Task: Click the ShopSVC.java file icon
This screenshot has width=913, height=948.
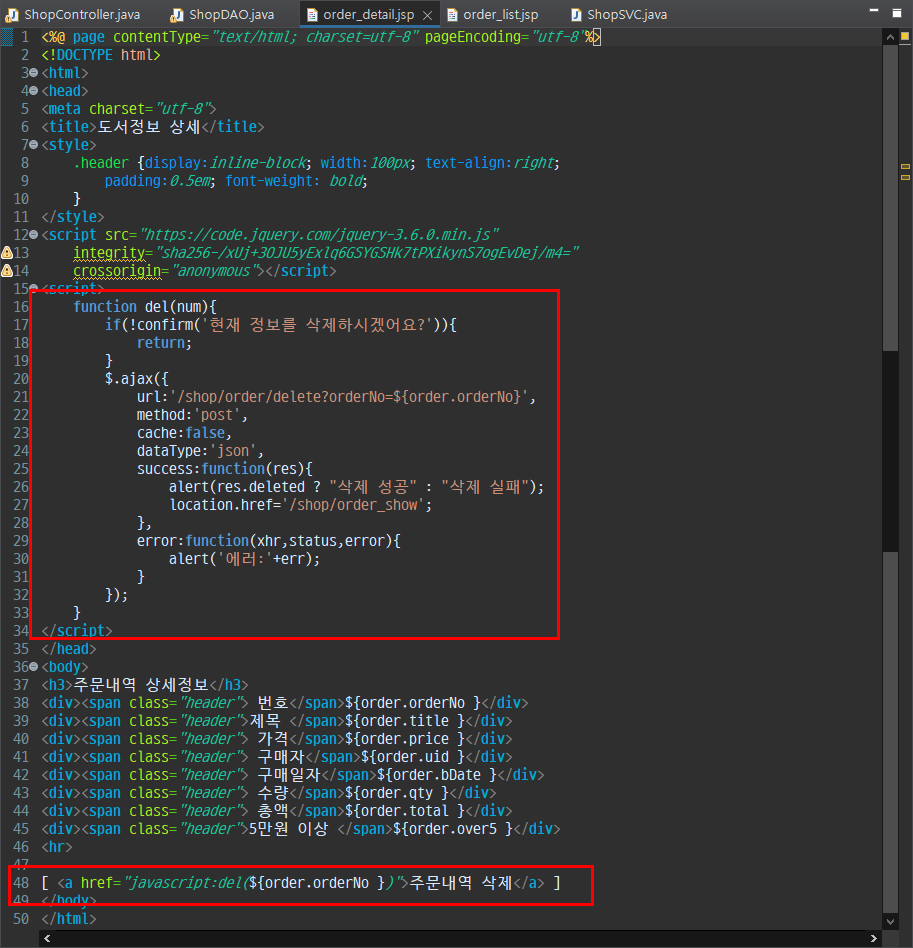Action: tap(577, 15)
